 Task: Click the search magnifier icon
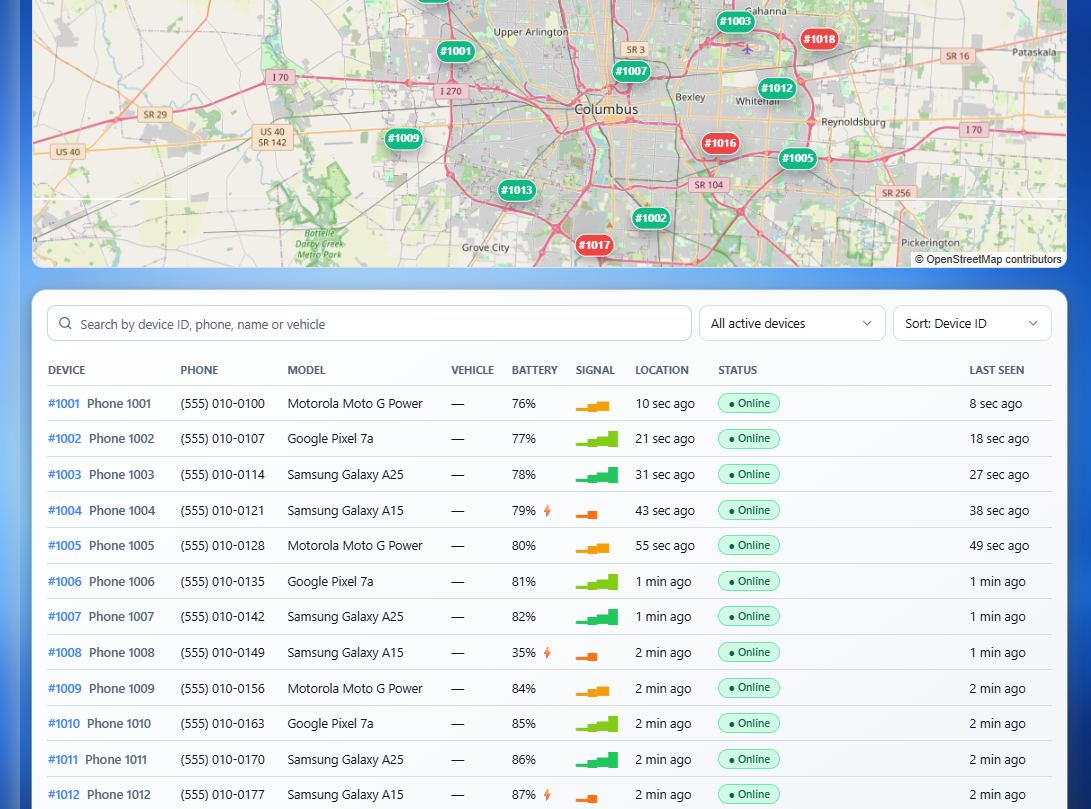pos(65,323)
